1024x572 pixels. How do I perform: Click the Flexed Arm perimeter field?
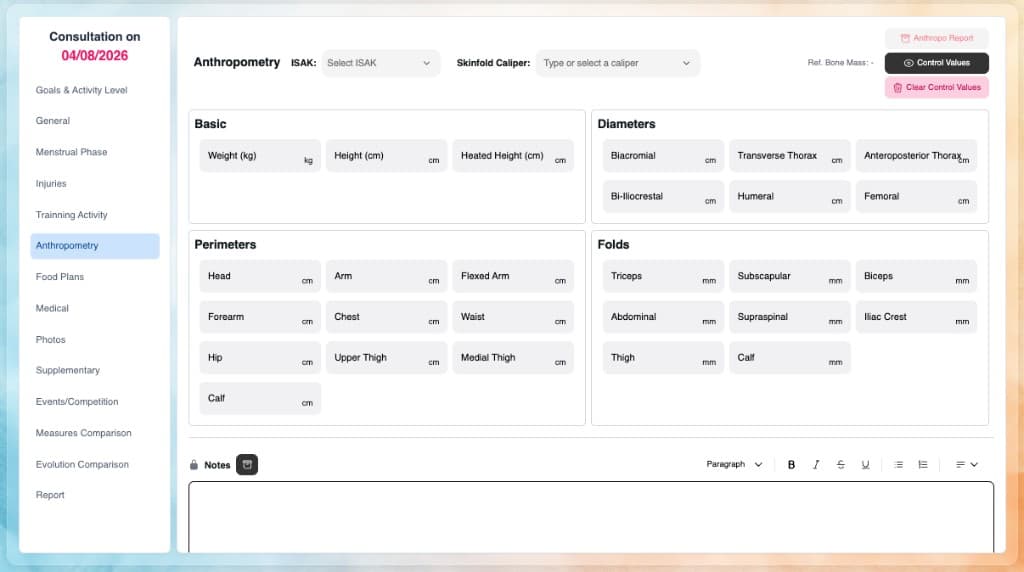tap(513, 276)
